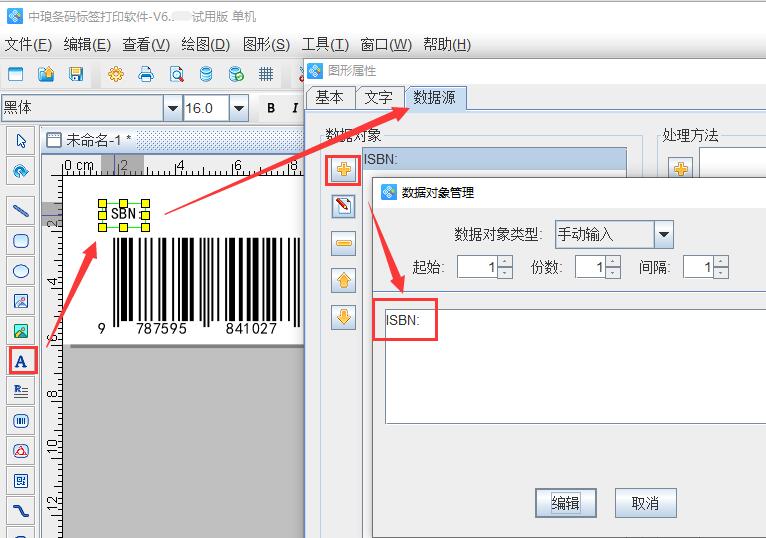Open the 数据对象类型 dropdown
Image resolution: width=766 pixels, height=538 pixels.
click(663, 235)
